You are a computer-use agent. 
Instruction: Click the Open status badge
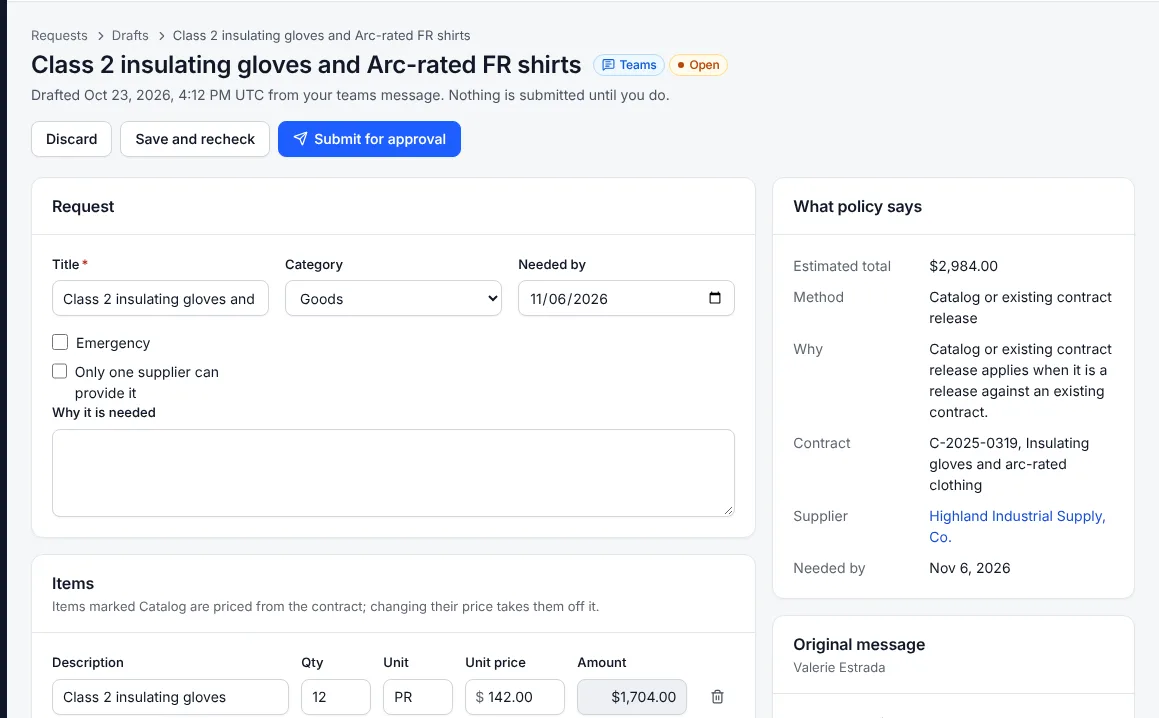coord(699,65)
